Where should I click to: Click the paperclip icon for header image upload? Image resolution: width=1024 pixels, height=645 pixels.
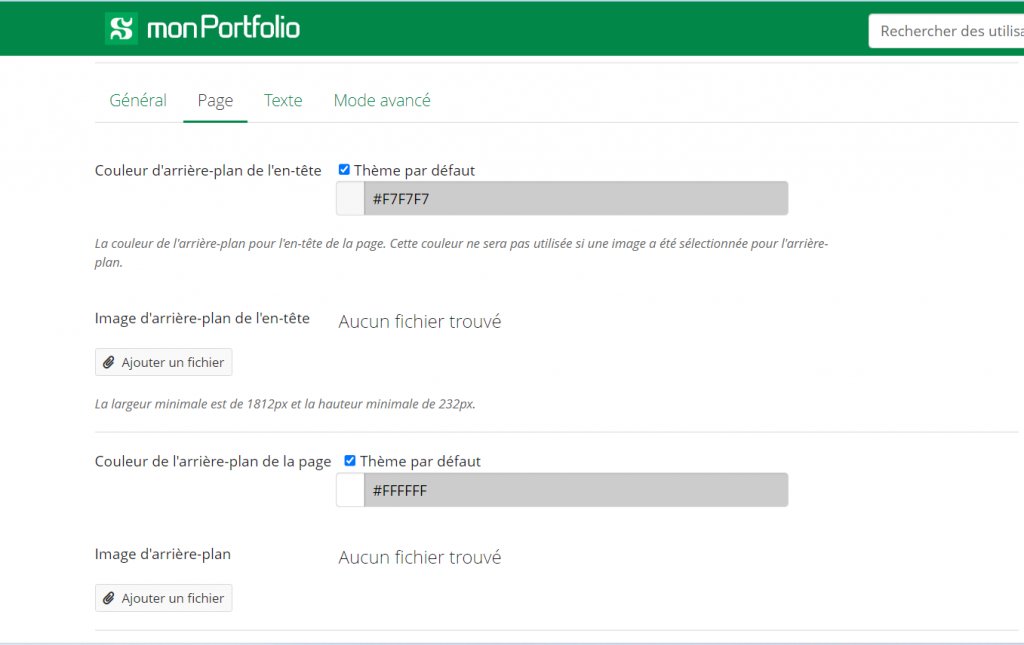(109, 362)
